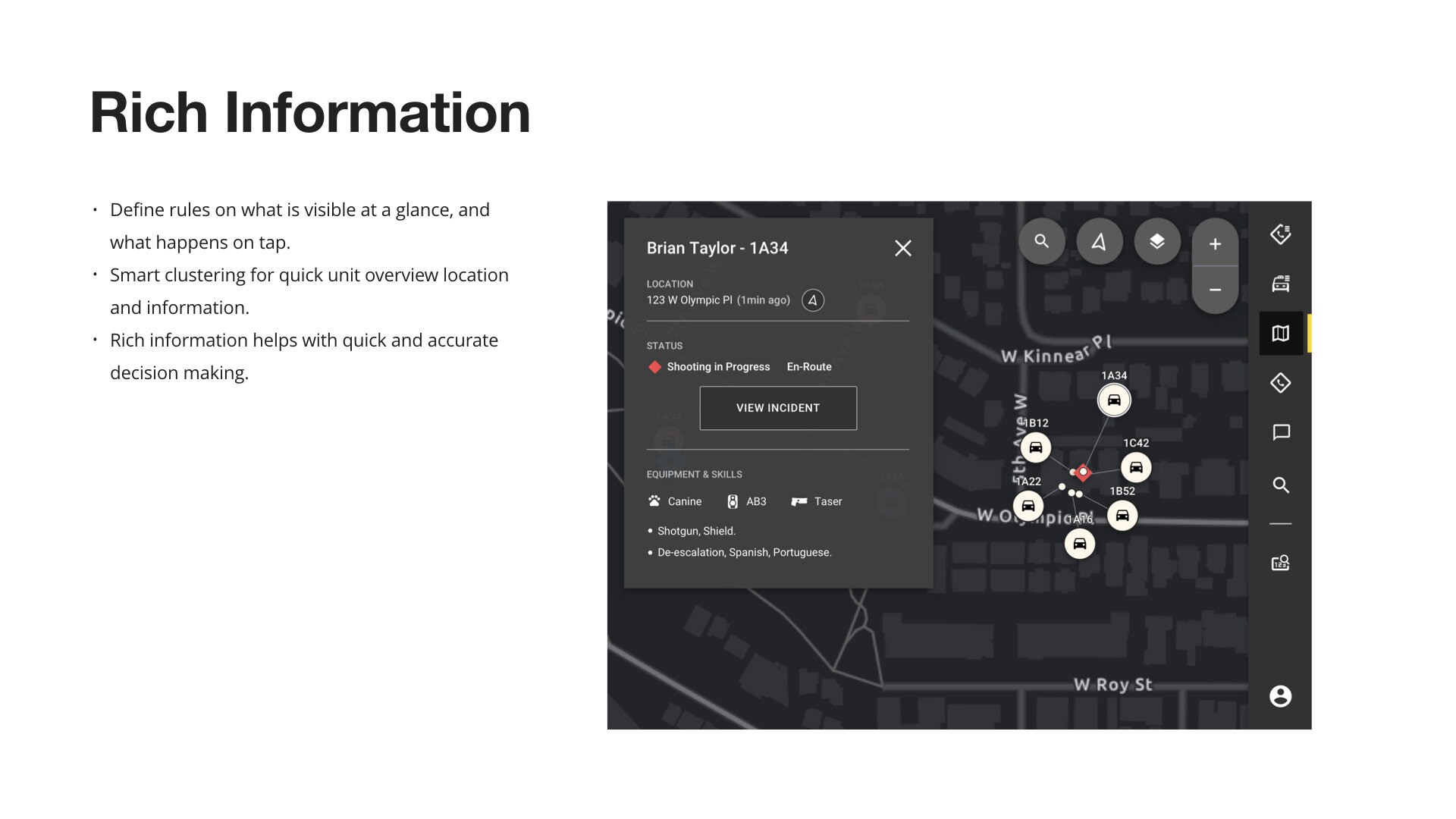Viewport: 1456px width, 819px height.
Task: Click the Shooting in Progress status
Action: click(710, 367)
